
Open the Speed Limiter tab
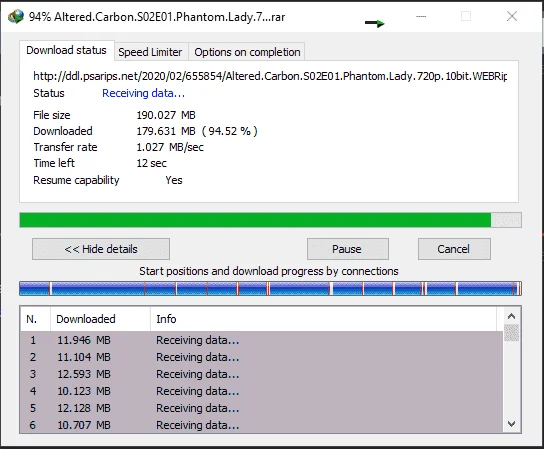click(x=150, y=52)
